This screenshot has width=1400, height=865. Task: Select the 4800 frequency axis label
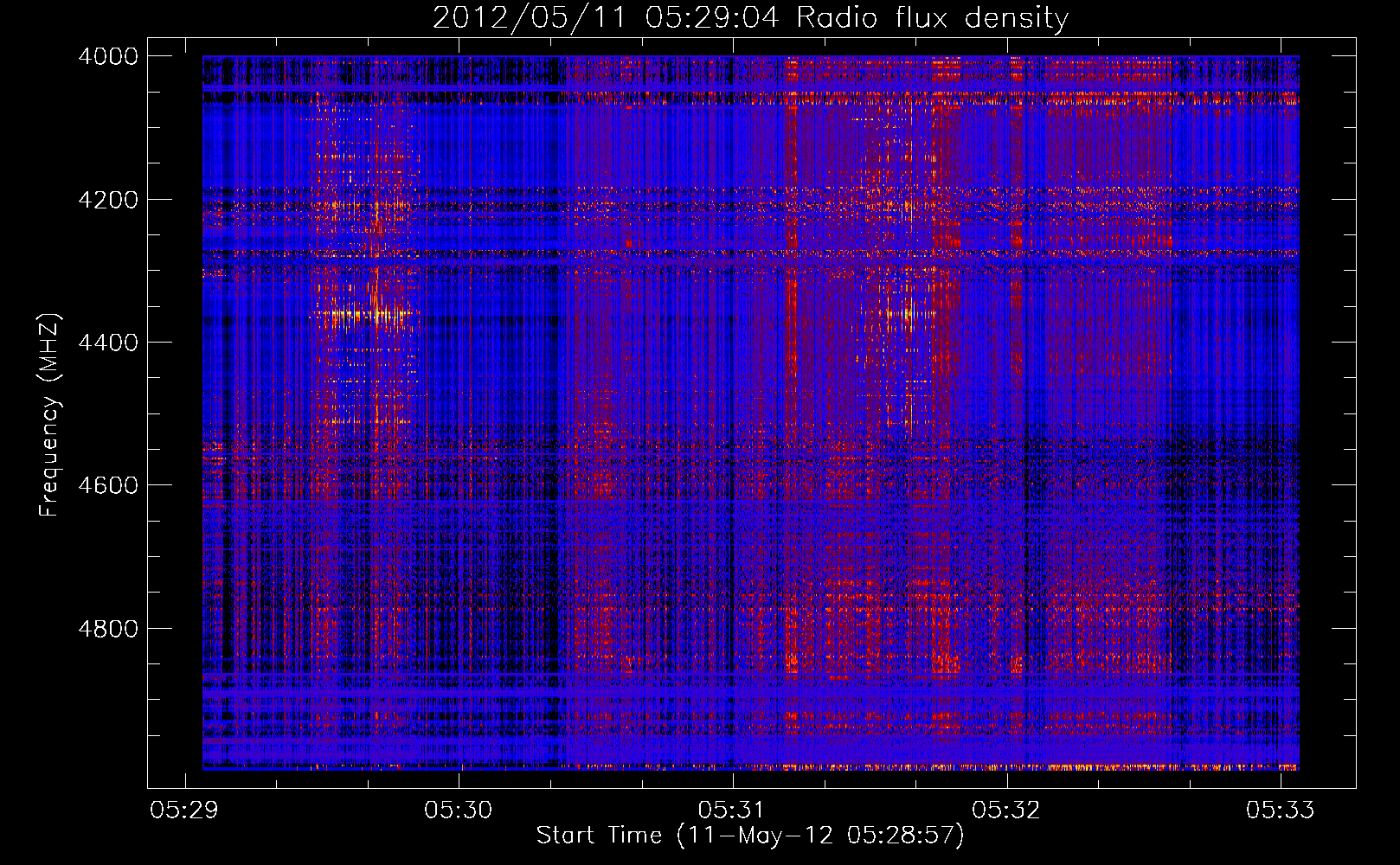[108, 629]
